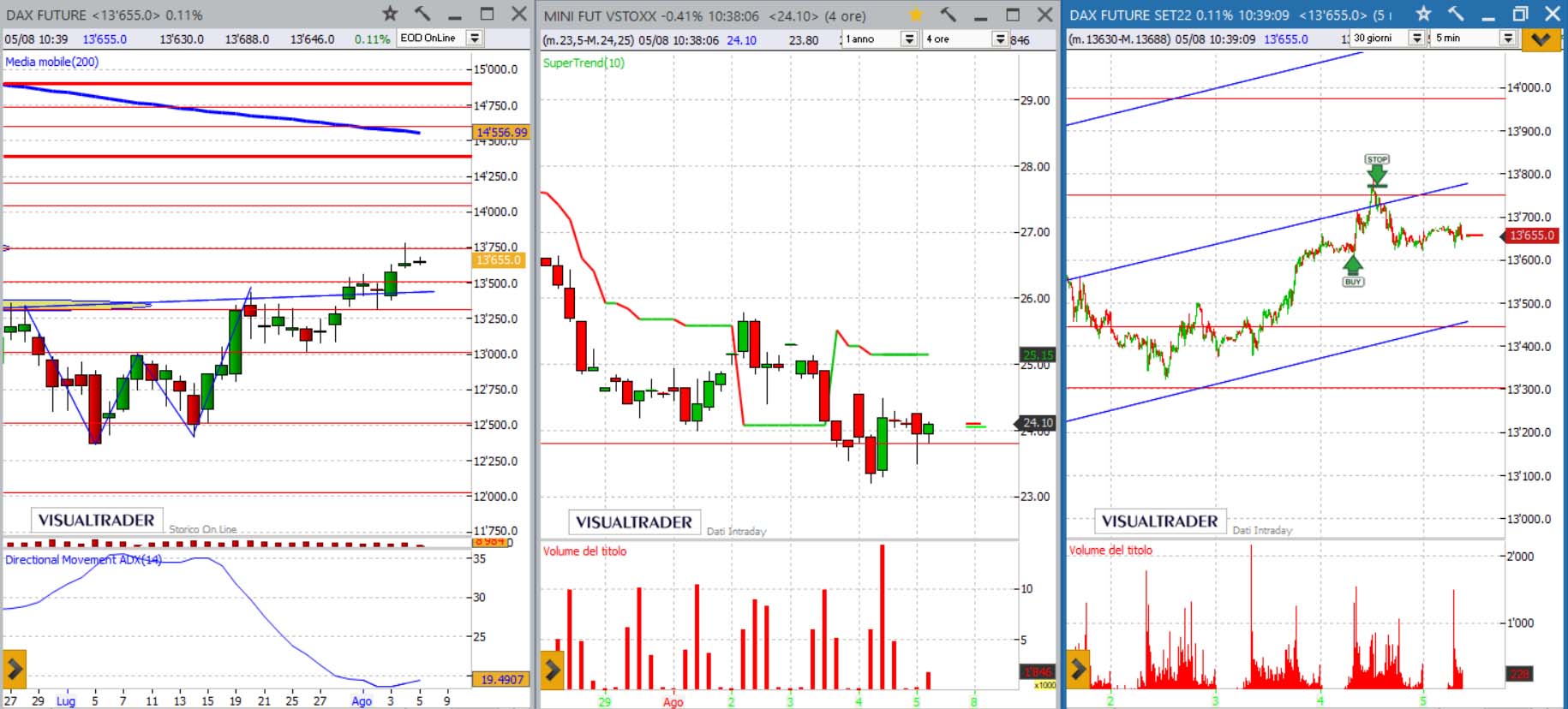Click the 'Ago' month label on daily time axis
The height and width of the screenshot is (709, 1568).
tap(362, 700)
